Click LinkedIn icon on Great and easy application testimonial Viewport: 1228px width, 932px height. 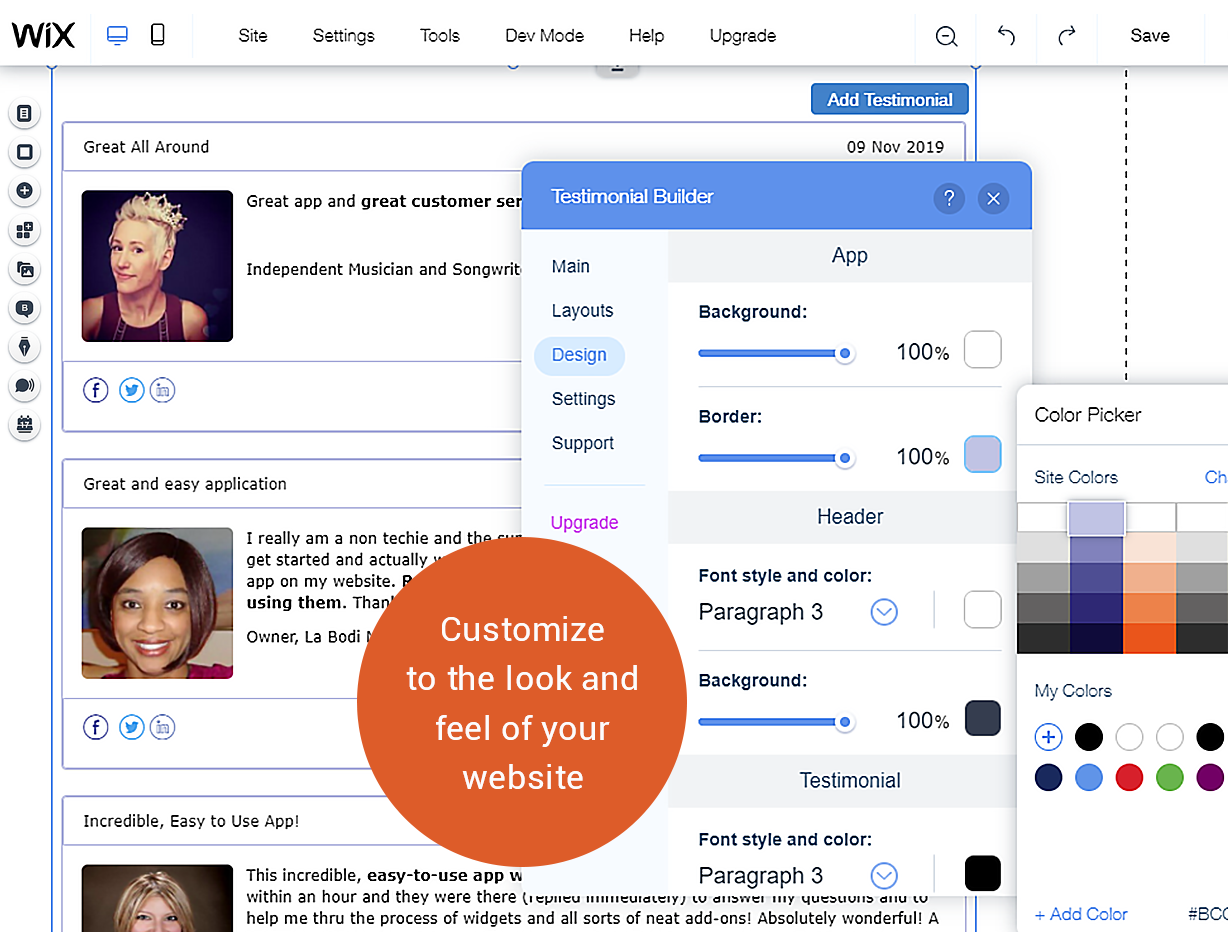[162, 727]
